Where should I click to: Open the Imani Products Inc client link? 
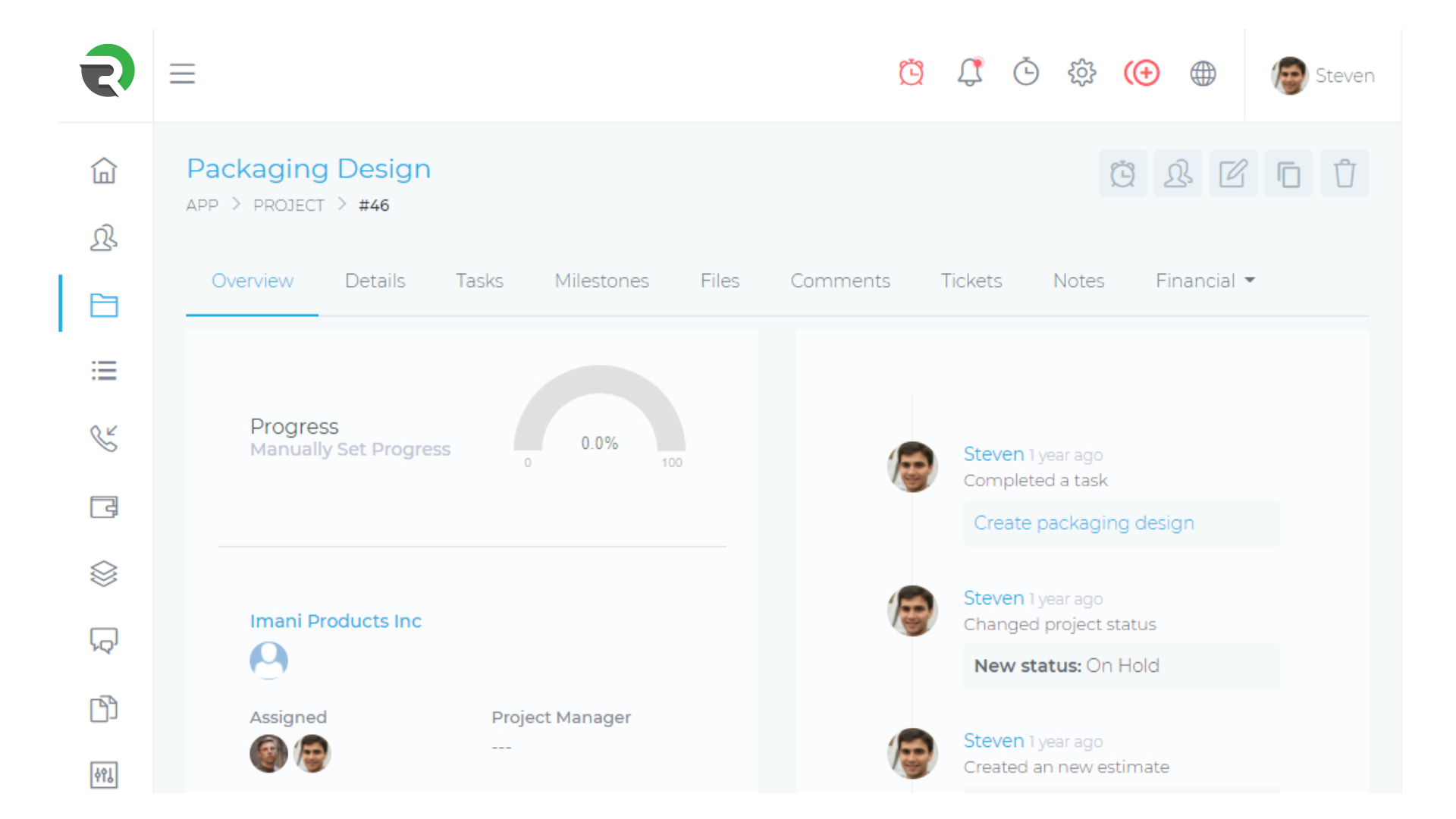[x=335, y=621]
